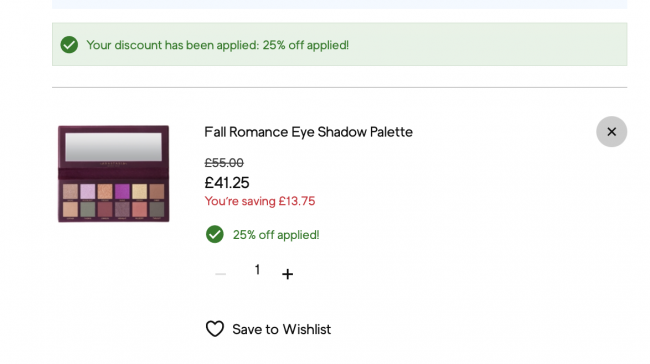Pick the pale lilac shade in palette image
Screen dimensions: 650x364
pos(88,192)
